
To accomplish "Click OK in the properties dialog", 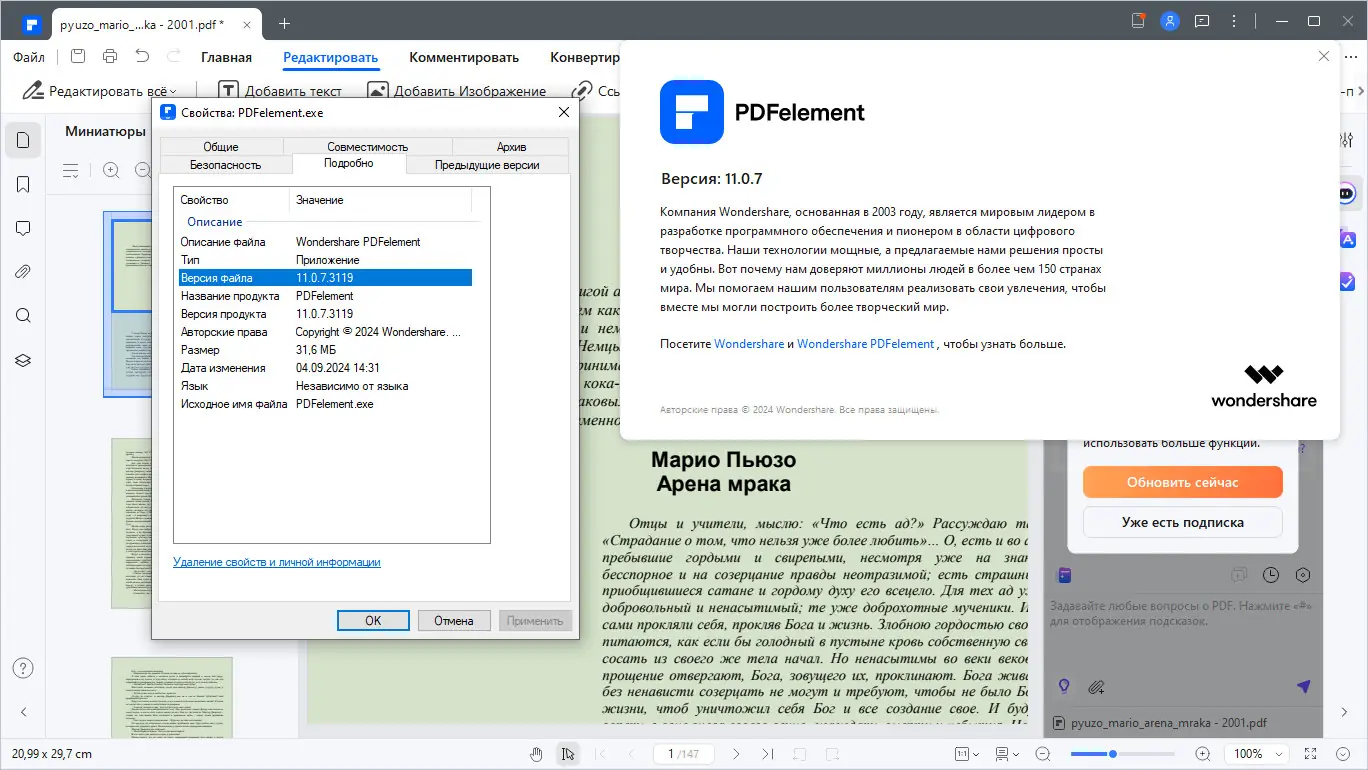I will click(373, 620).
